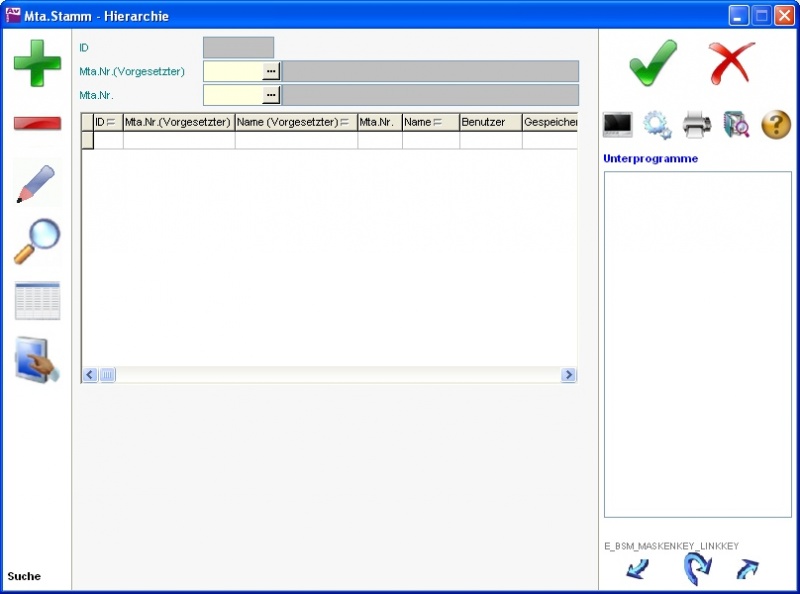Select the pencil edit icon

37,184
